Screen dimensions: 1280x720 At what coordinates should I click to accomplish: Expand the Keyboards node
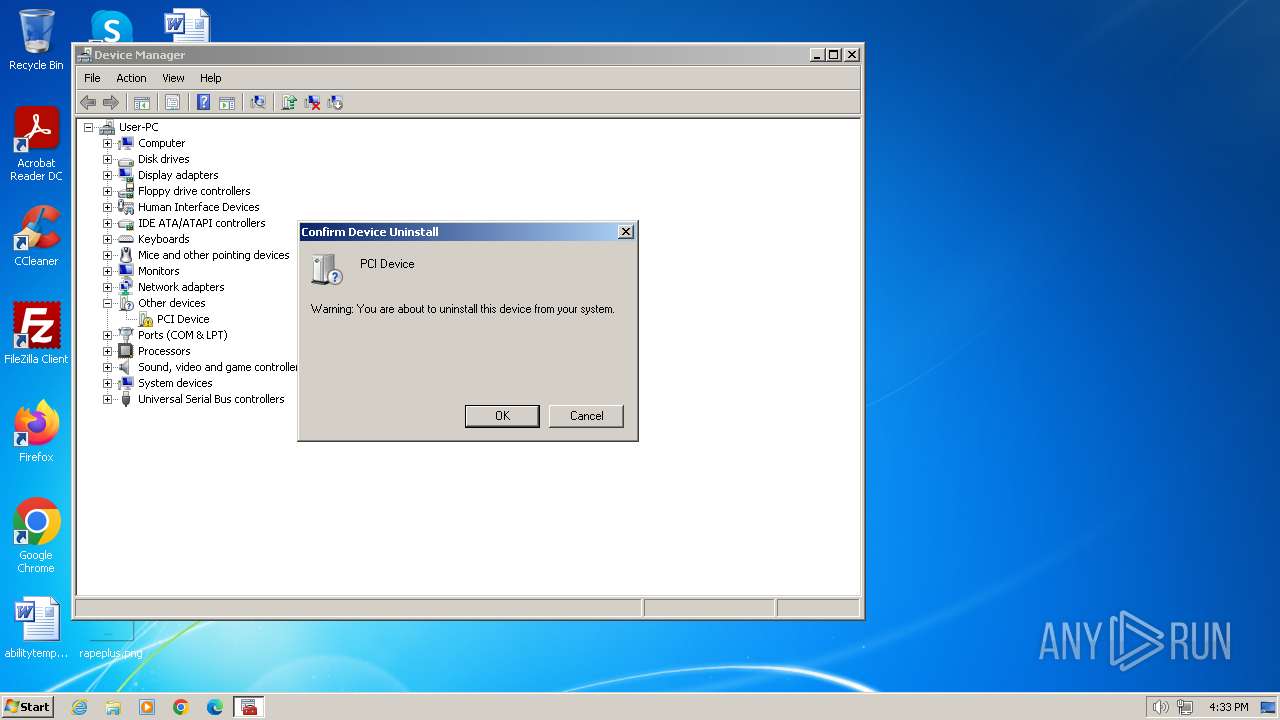point(107,239)
